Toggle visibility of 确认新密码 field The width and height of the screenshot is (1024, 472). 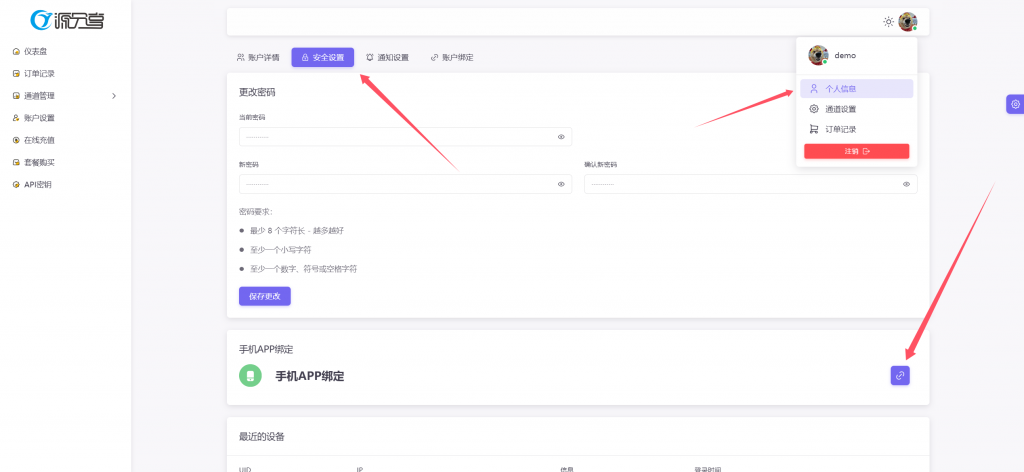906,184
